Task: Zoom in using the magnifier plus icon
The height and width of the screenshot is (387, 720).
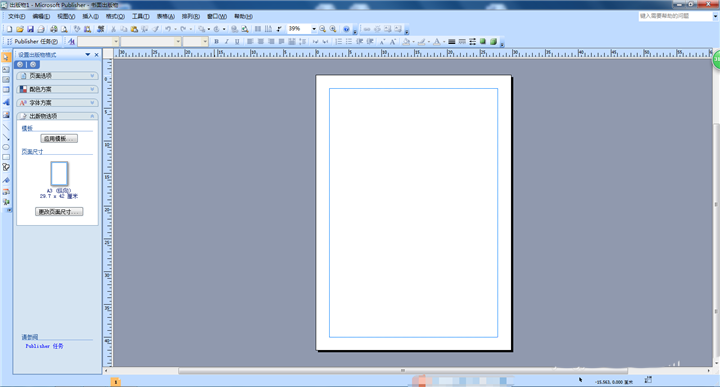Action: [333, 29]
